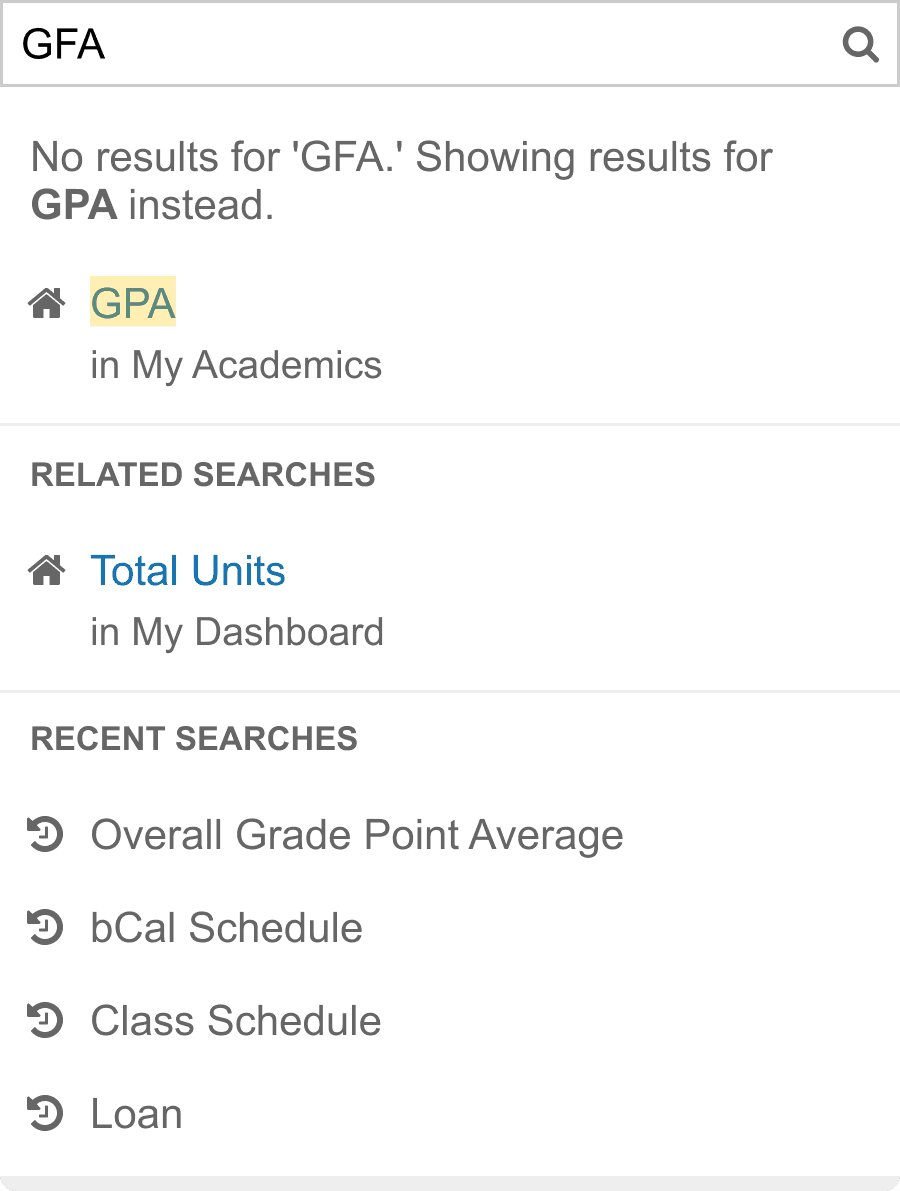Click the home icon beside Total Units
This screenshot has width=900, height=1191.
[47, 571]
